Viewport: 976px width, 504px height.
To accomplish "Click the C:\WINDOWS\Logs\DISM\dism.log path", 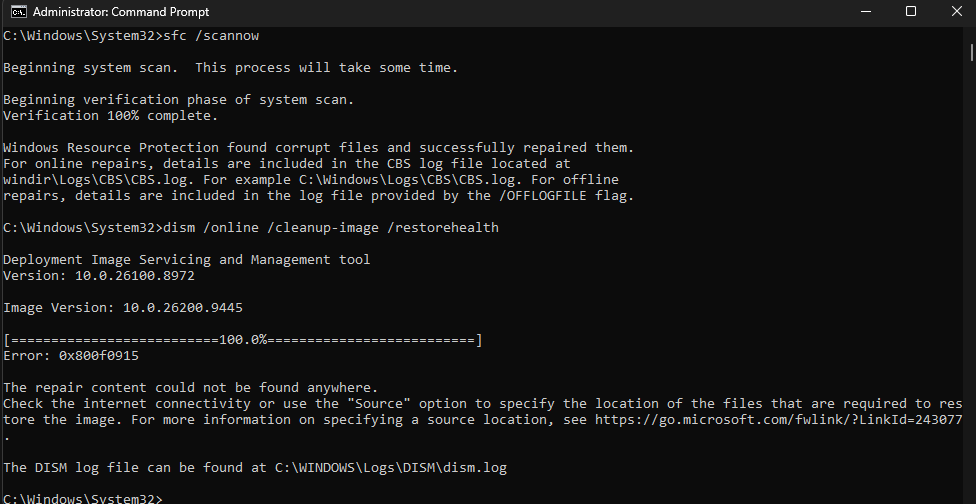I will (391, 467).
